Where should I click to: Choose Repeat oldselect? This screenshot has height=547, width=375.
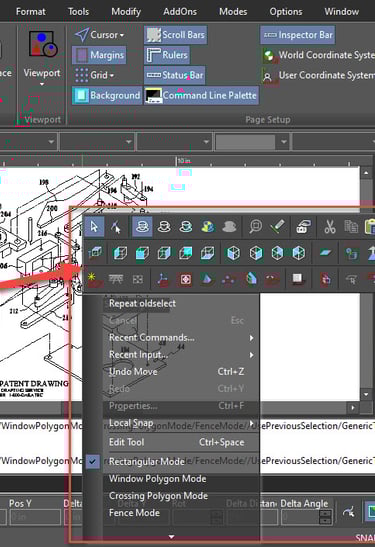point(142,304)
